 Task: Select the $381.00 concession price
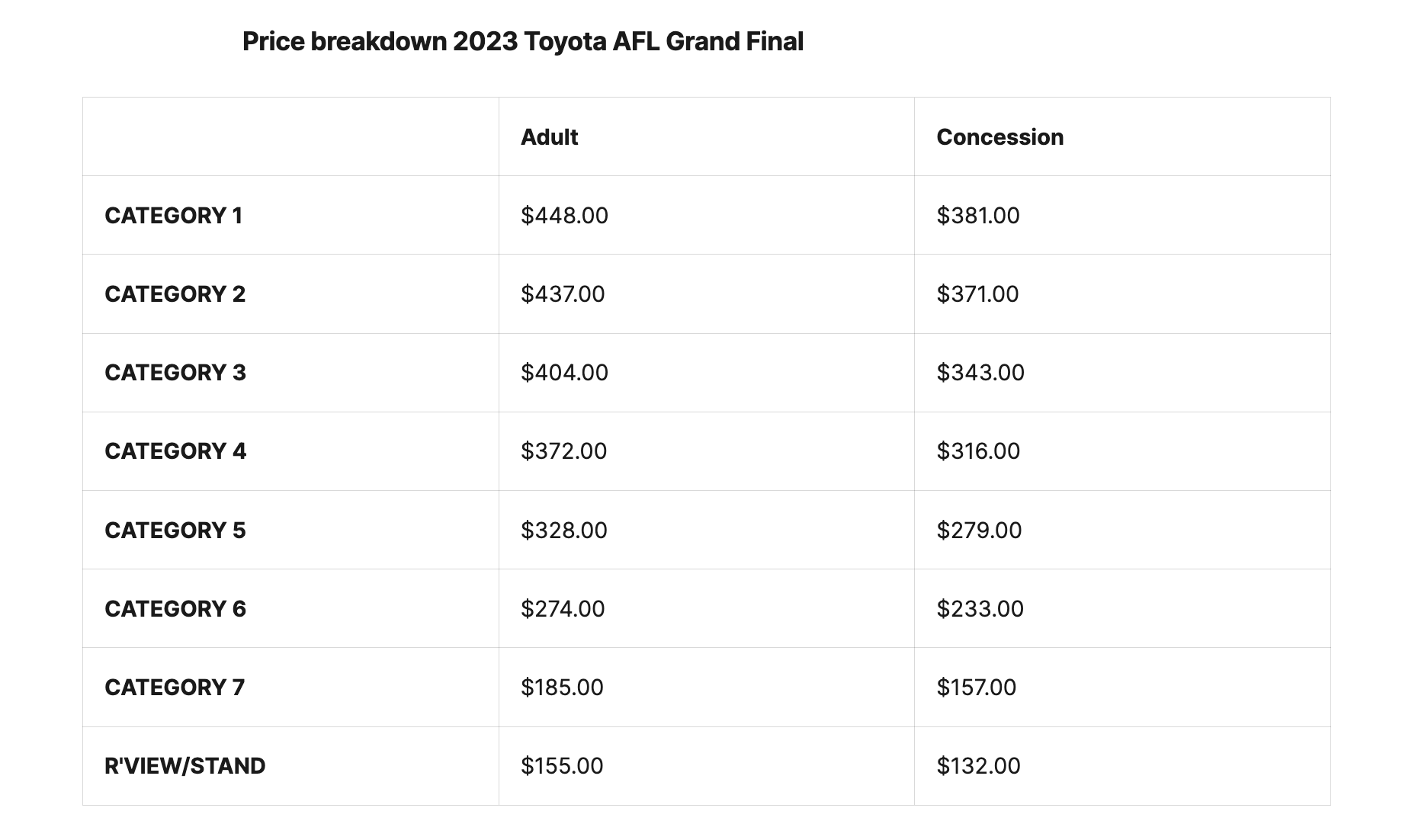(977, 216)
